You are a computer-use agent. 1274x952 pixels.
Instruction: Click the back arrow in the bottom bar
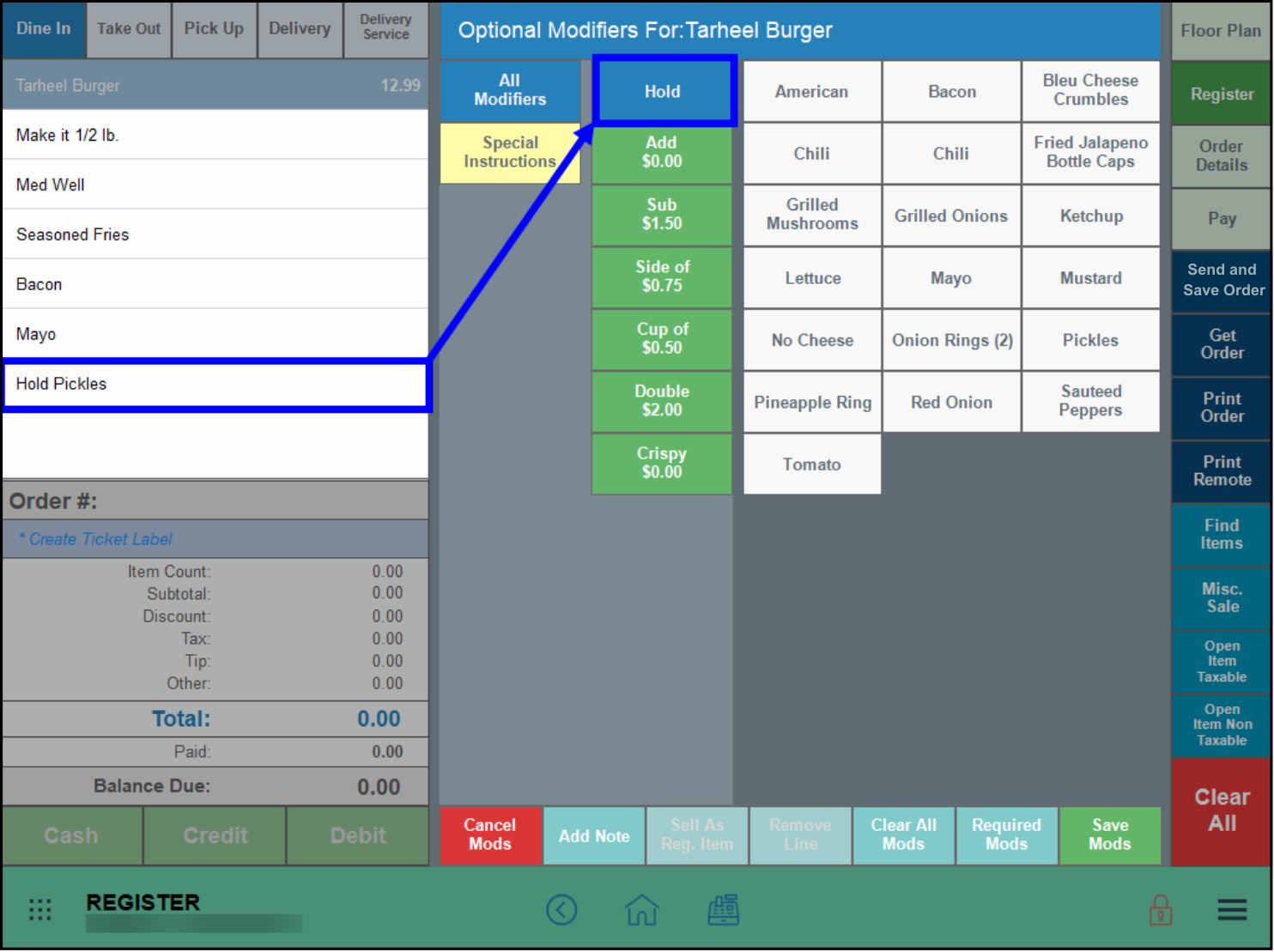(562, 909)
